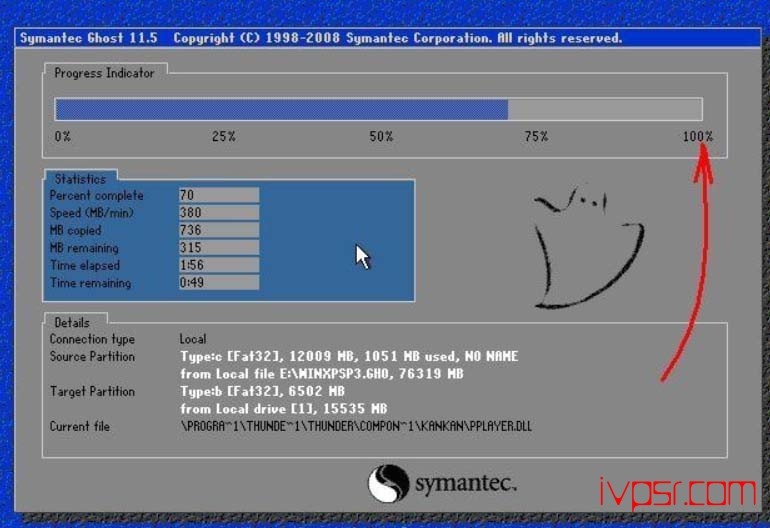This screenshot has height=528, width=770.
Task: Click the MB remaining value 315
Action: [x=219, y=248]
